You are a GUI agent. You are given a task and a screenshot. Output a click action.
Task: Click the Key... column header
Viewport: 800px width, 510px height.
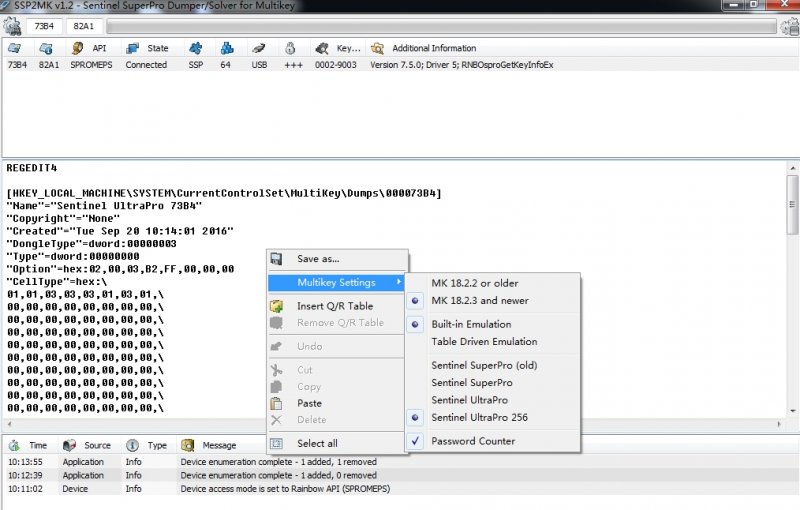point(338,48)
